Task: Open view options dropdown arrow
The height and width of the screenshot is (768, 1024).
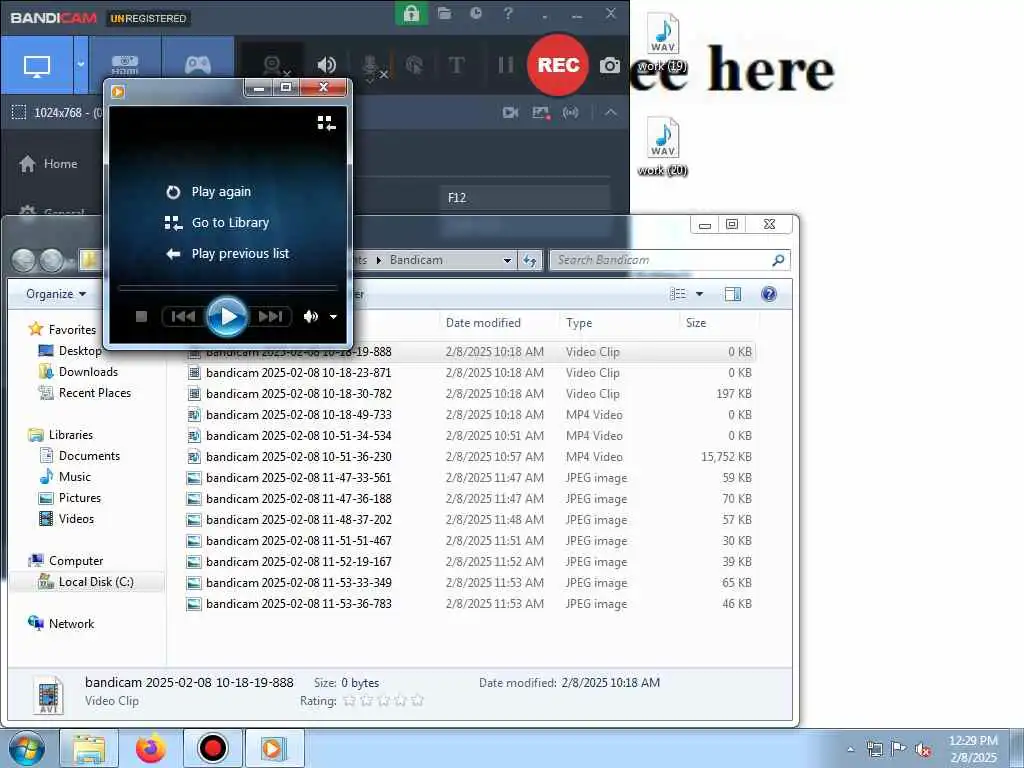Action: click(699, 294)
